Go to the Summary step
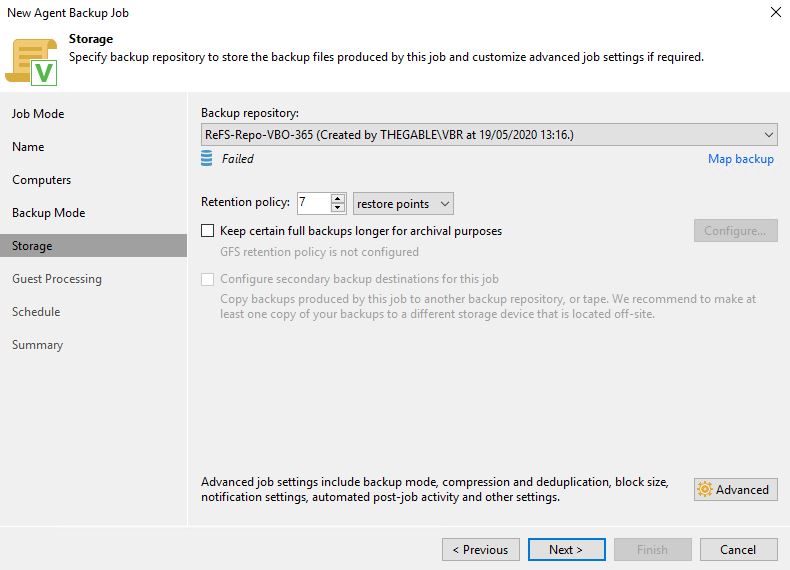The width and height of the screenshot is (790, 570). (x=37, y=345)
